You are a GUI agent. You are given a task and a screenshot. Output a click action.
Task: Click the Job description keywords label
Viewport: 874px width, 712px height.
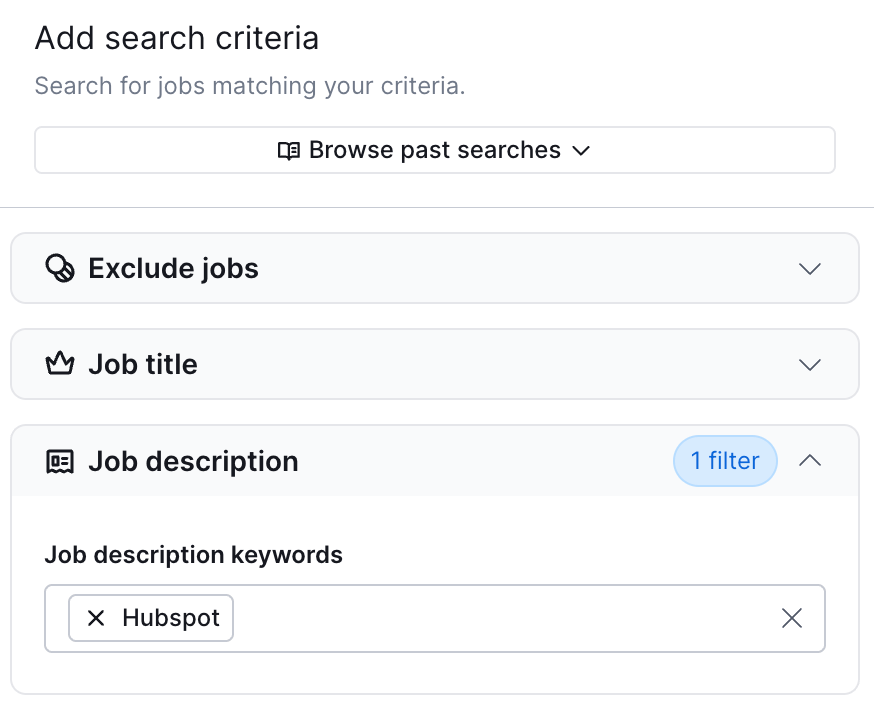coord(193,554)
